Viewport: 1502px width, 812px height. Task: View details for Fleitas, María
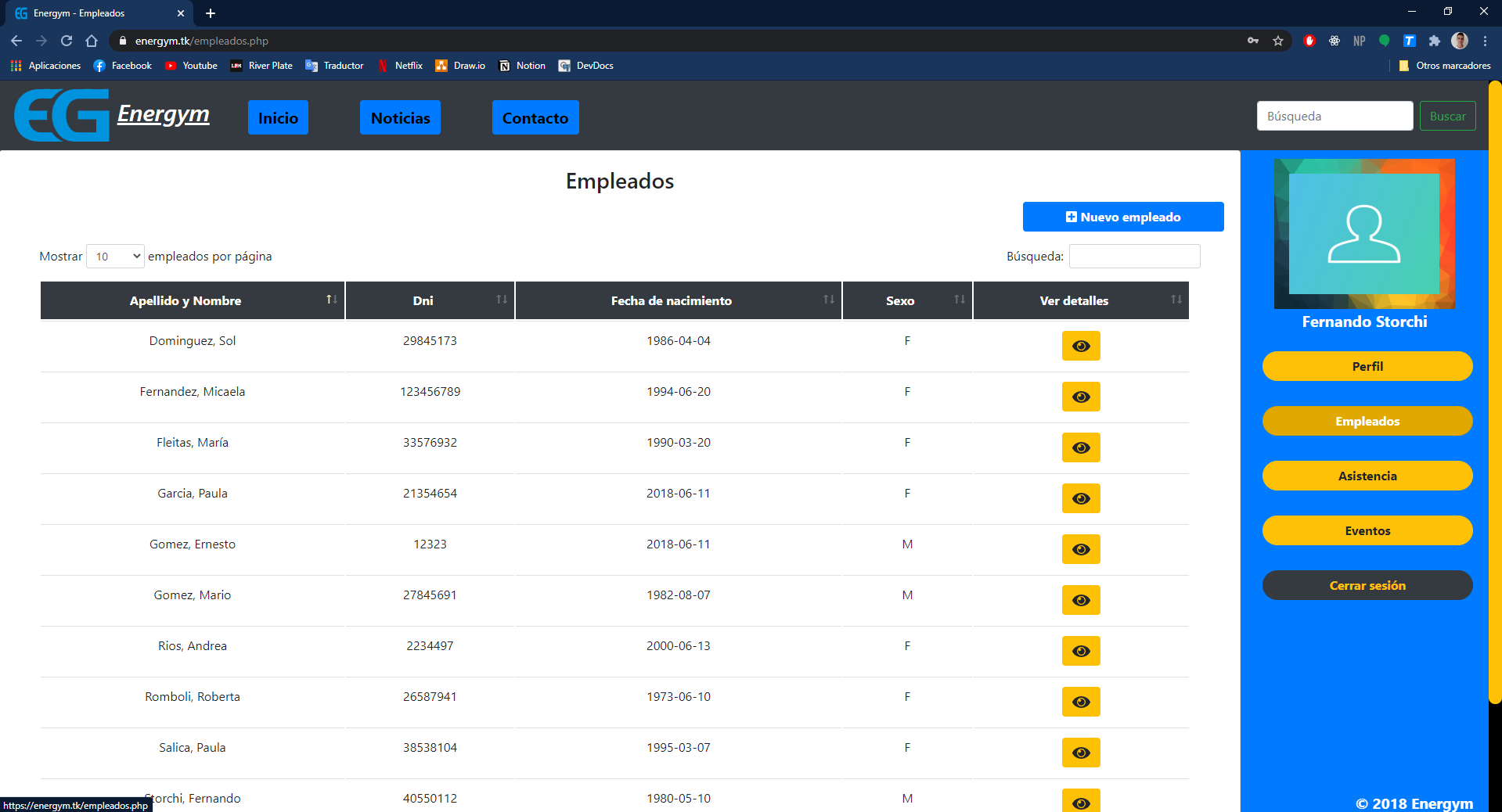[1081, 447]
